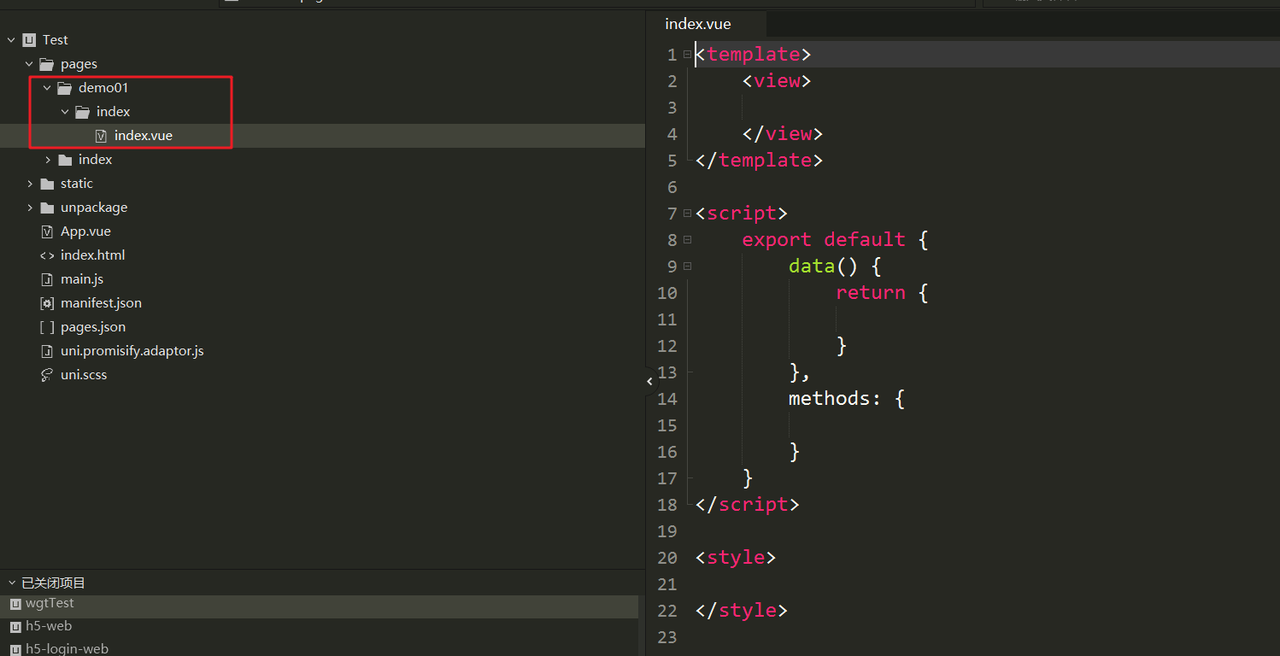Open main.js from the file tree

point(82,279)
